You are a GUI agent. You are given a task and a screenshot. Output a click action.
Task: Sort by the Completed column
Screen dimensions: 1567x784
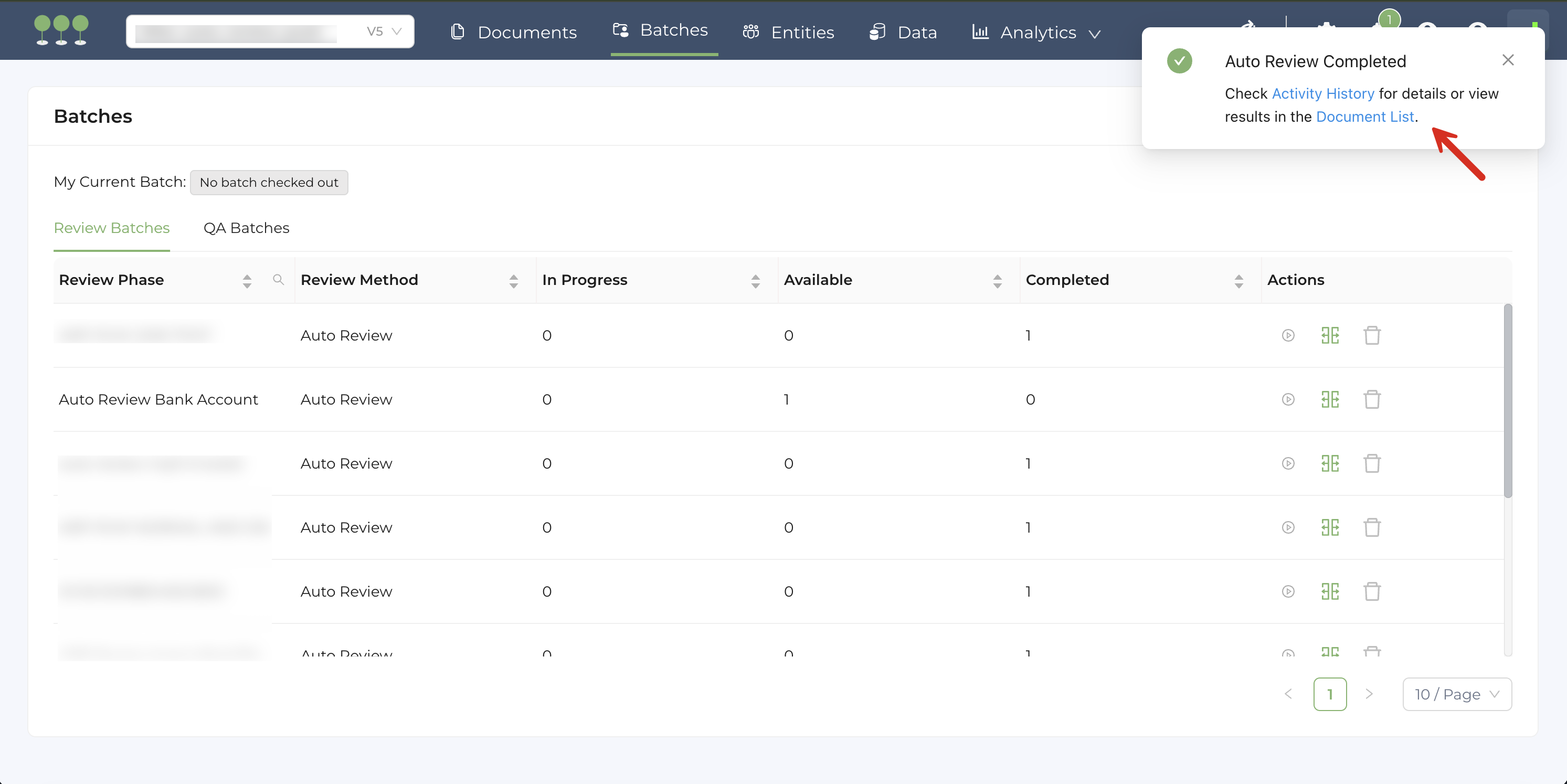click(1238, 280)
